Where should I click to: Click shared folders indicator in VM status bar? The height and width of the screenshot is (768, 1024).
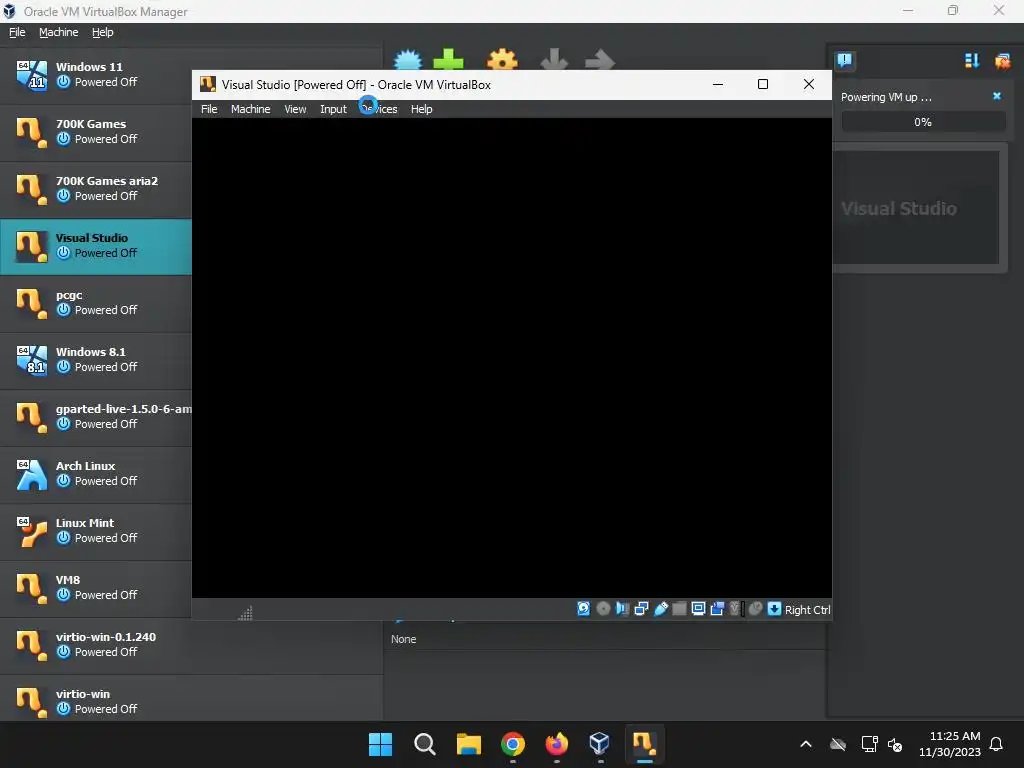(679, 609)
